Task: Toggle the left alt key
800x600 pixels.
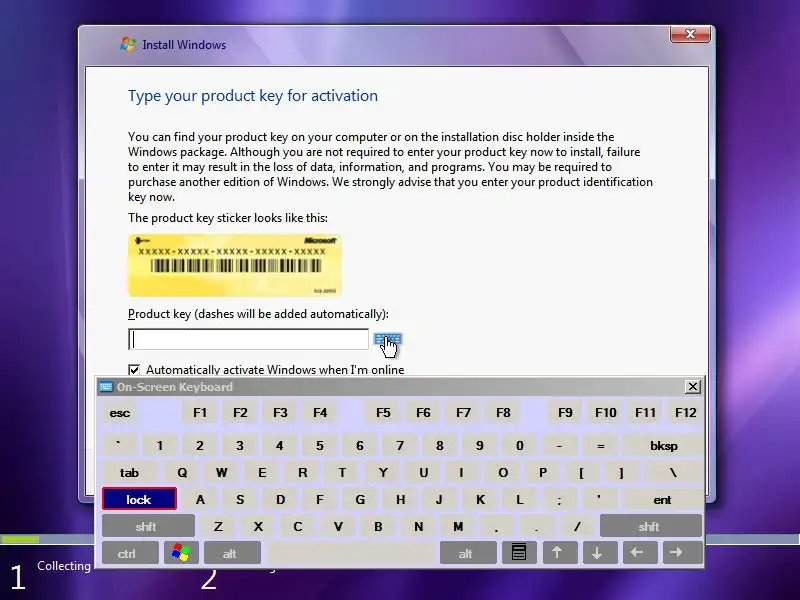Action: [x=232, y=553]
